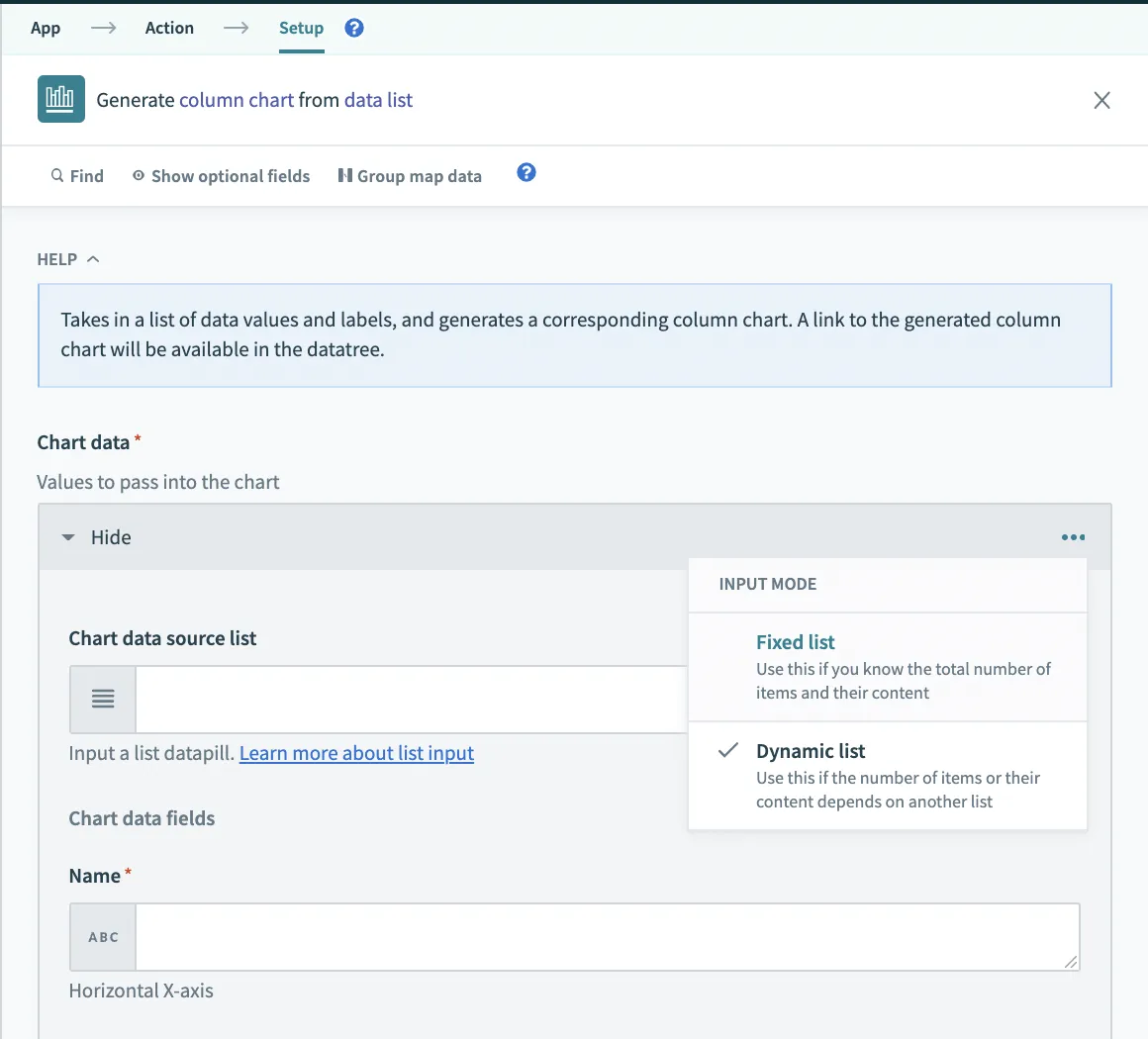Click the column chart app icon
Image resolution: width=1148 pixels, height=1039 pixels.
coord(60,99)
